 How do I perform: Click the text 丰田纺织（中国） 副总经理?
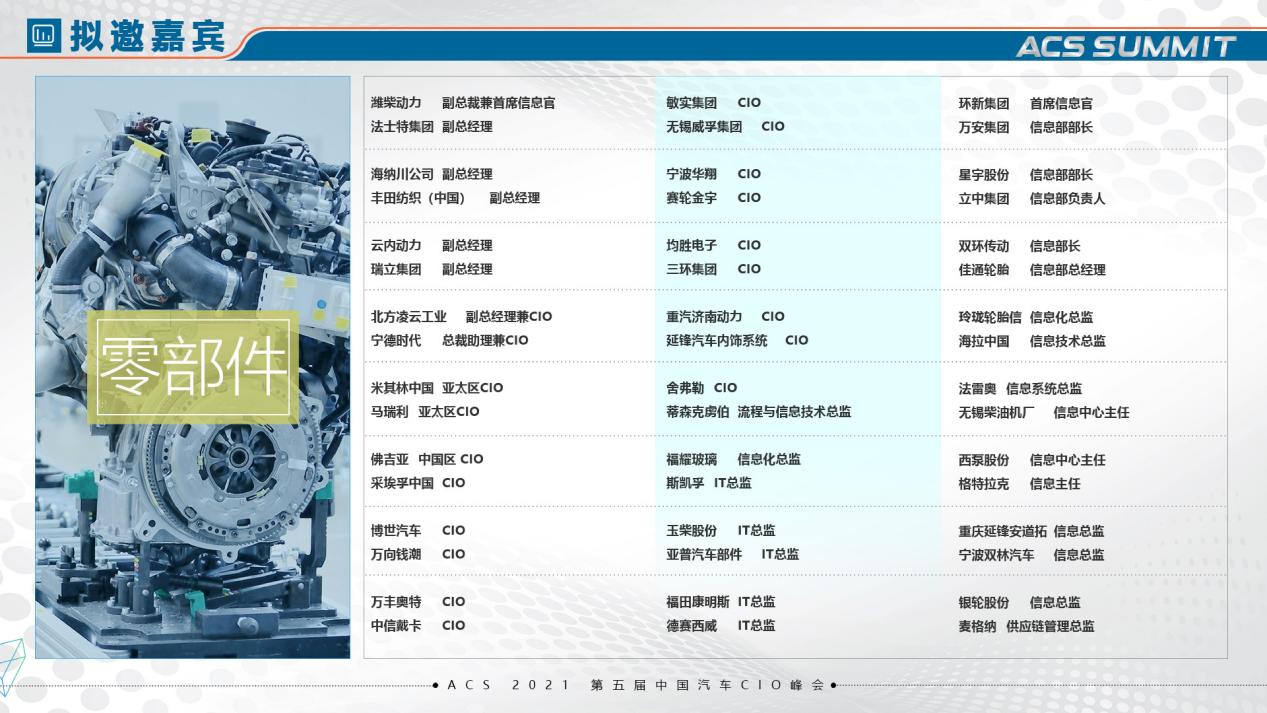[x=455, y=198]
